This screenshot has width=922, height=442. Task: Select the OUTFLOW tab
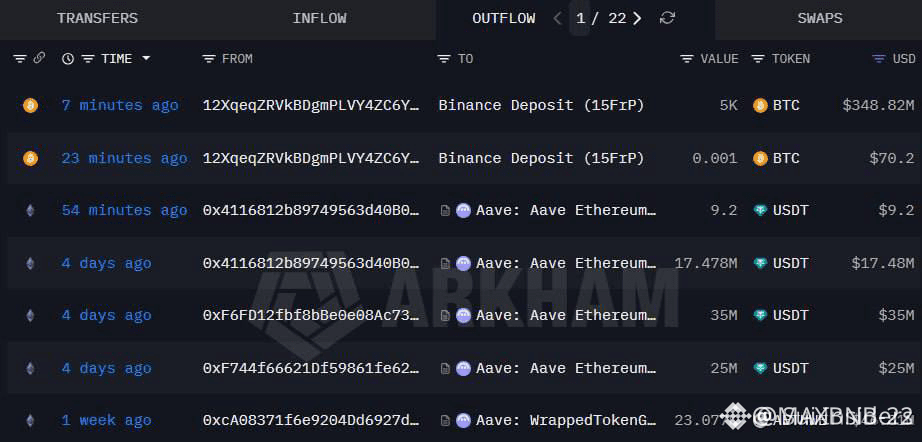pyautogui.click(x=503, y=18)
